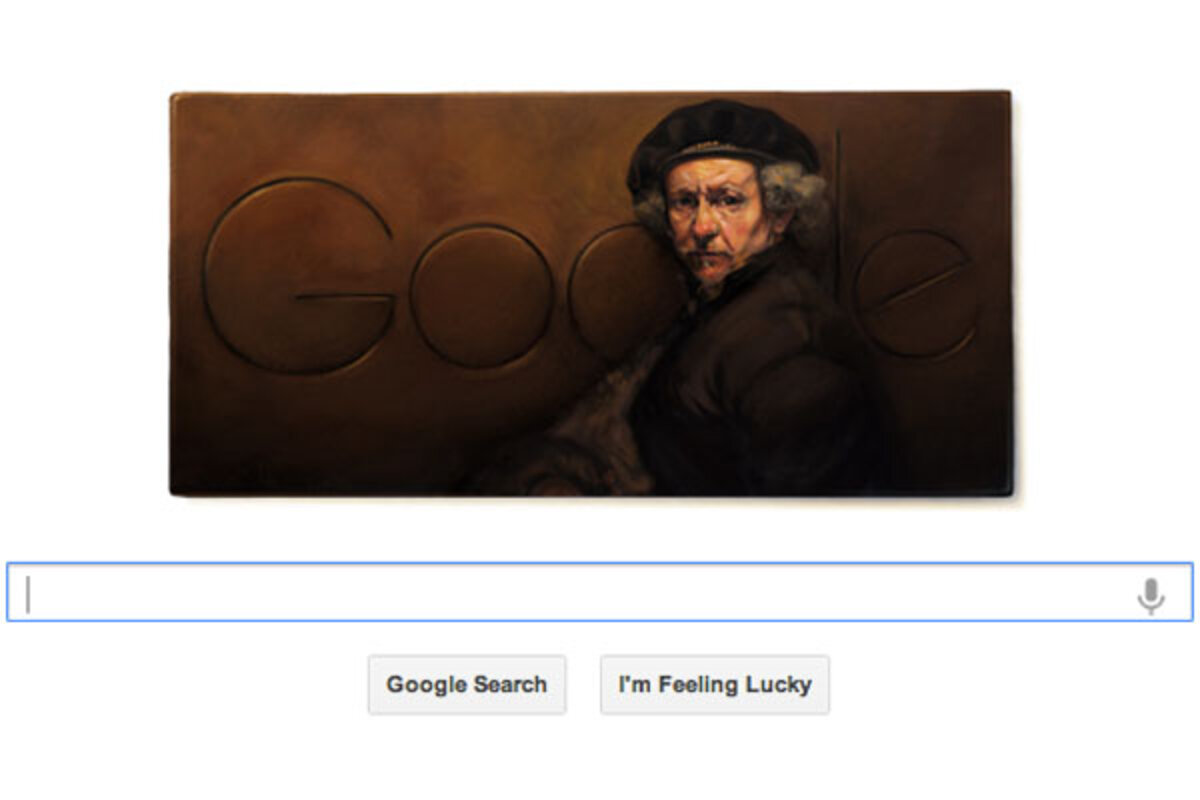Click the dark coat of the painted figure
The image size is (1200, 800).
pyautogui.click(x=760, y=390)
